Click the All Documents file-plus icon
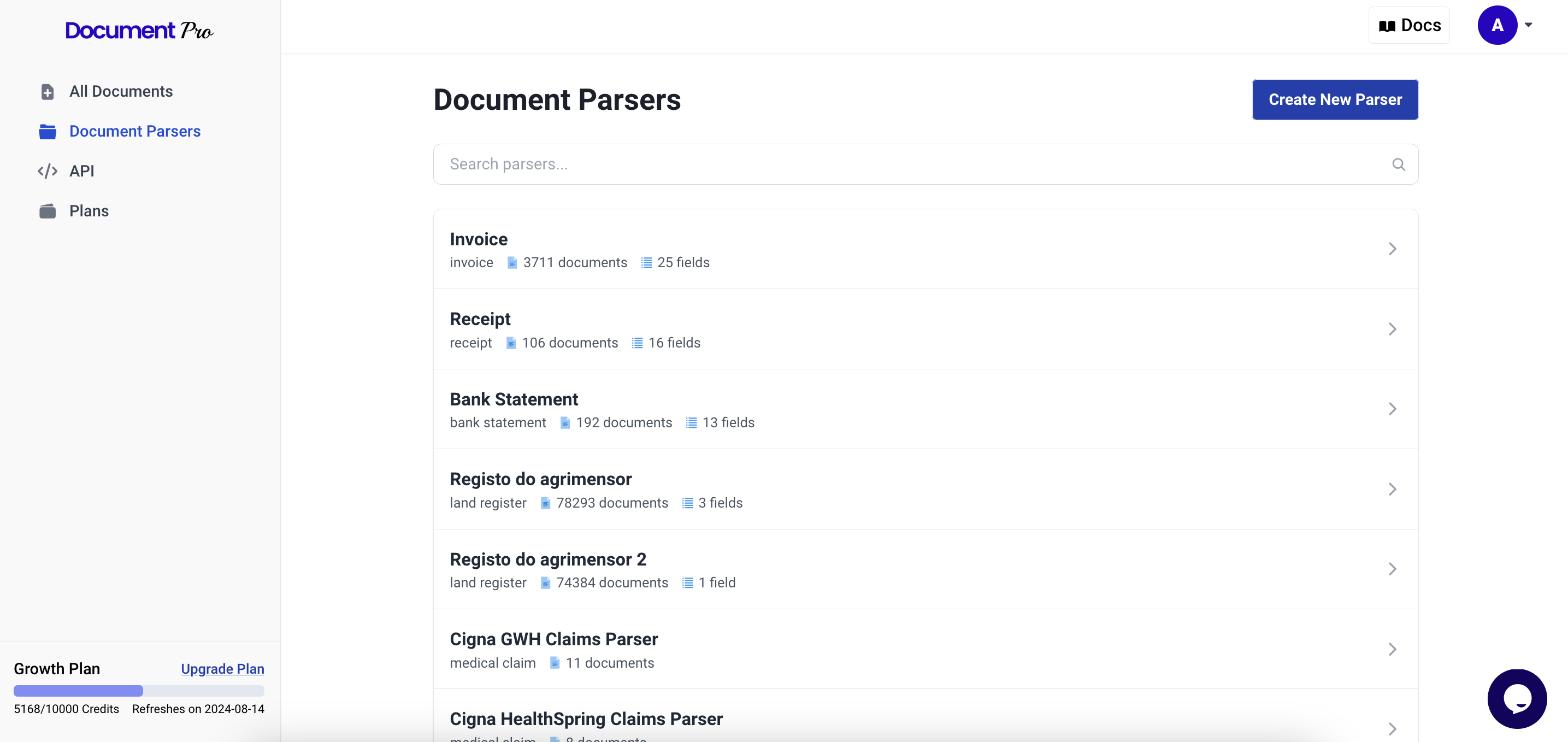Screen dimensions: 1568x742 tap(48, 91)
